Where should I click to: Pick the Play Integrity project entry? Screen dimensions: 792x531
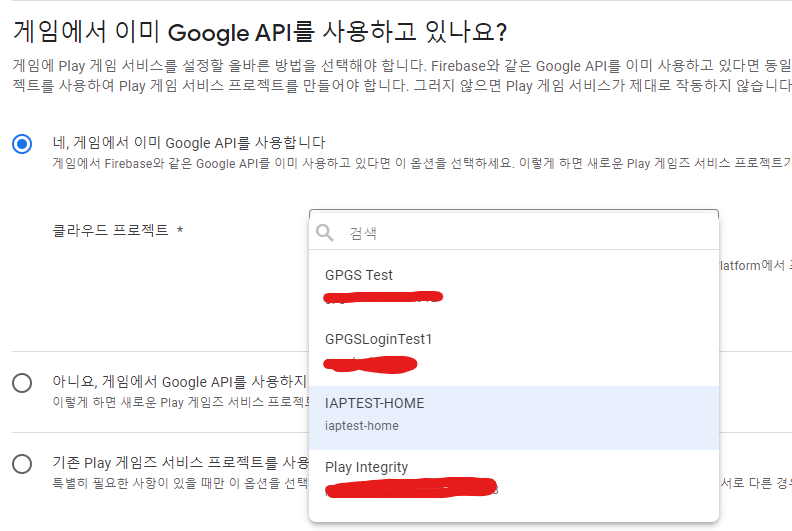click(x=514, y=480)
